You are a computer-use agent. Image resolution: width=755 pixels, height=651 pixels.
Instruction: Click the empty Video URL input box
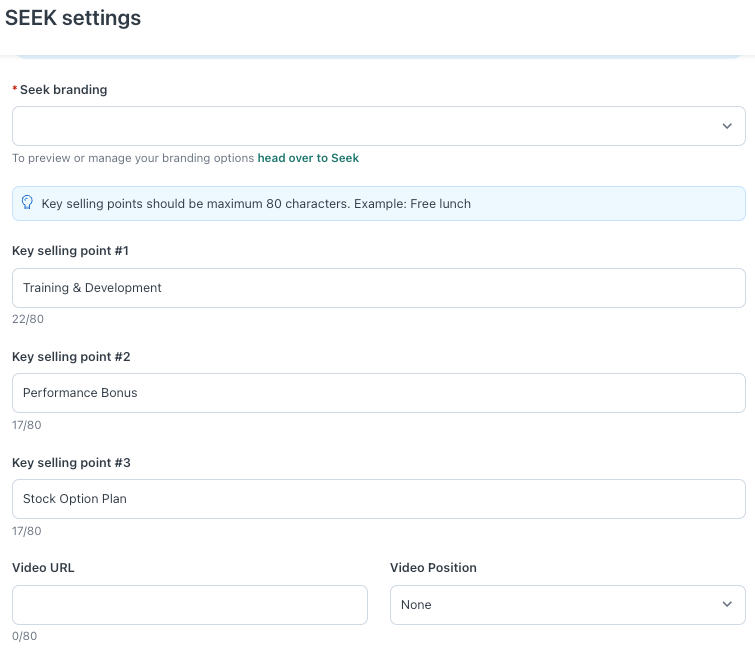click(190, 605)
